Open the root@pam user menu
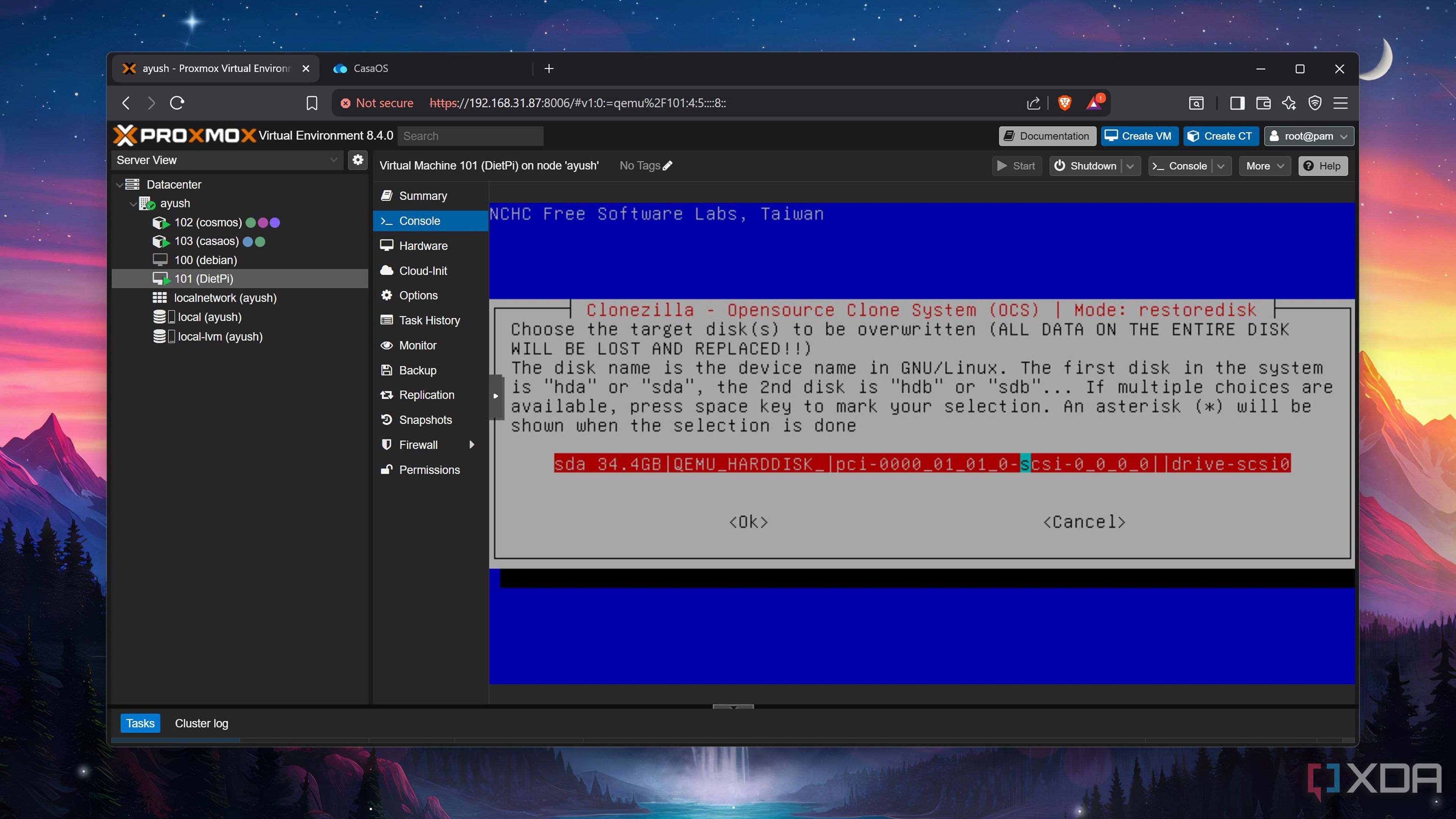Image resolution: width=1456 pixels, height=819 pixels. coord(1309,136)
